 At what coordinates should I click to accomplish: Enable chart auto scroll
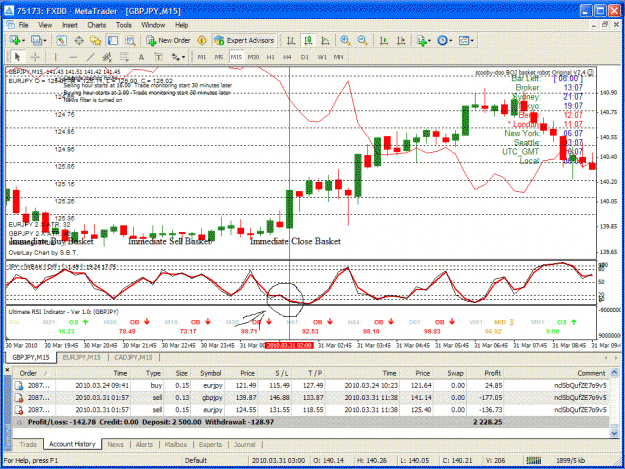point(384,40)
